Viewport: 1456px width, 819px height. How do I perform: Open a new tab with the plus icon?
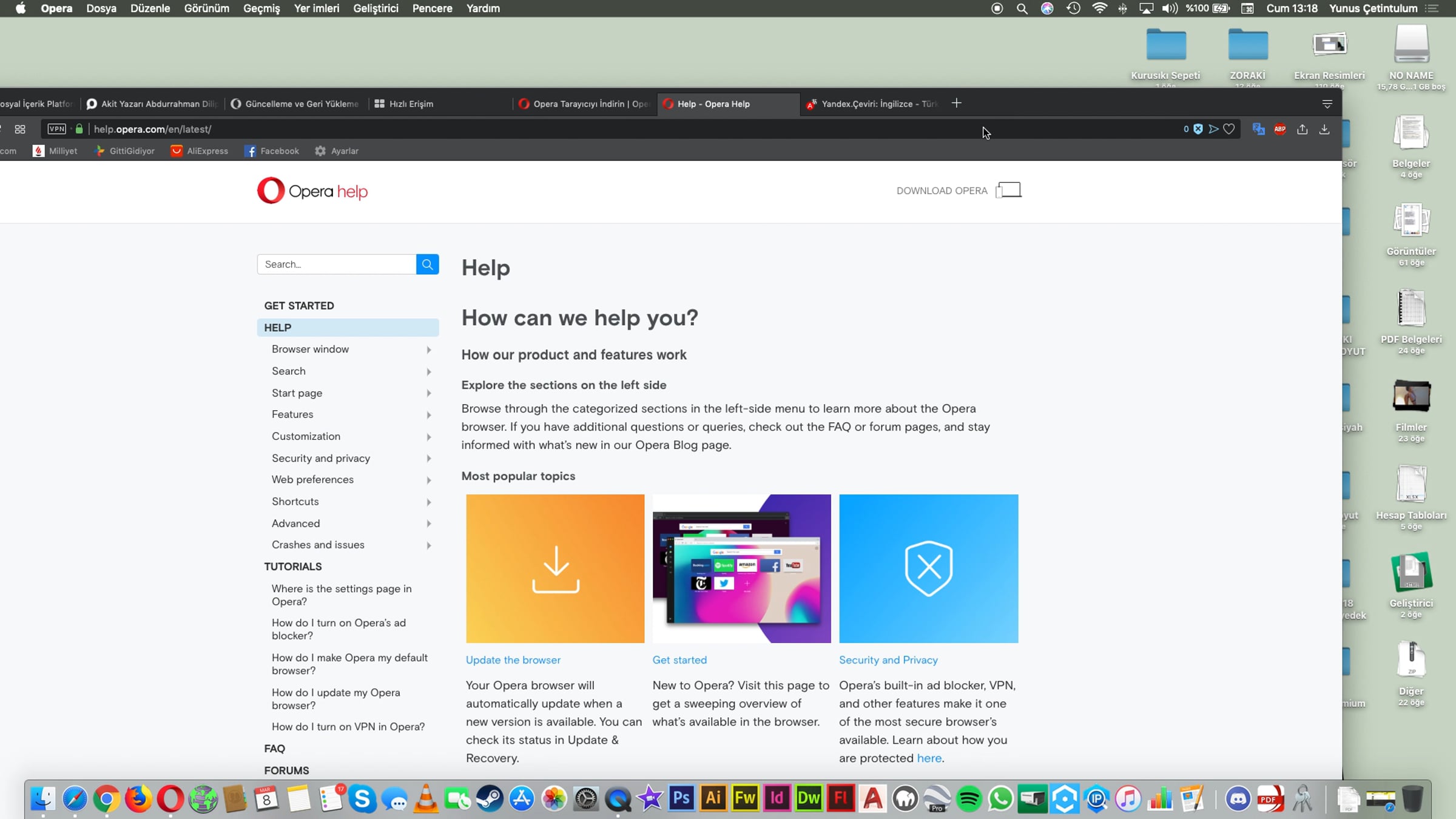[957, 103]
